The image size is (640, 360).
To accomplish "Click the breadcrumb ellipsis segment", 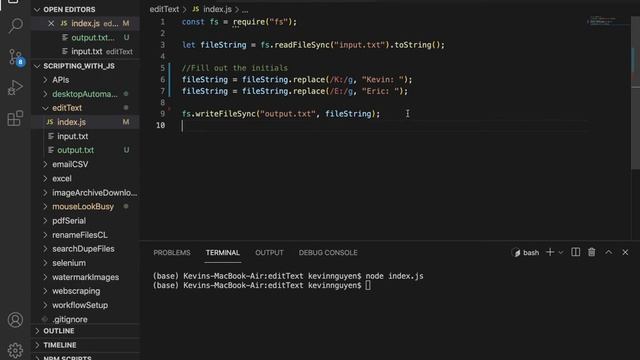I will [245, 9].
